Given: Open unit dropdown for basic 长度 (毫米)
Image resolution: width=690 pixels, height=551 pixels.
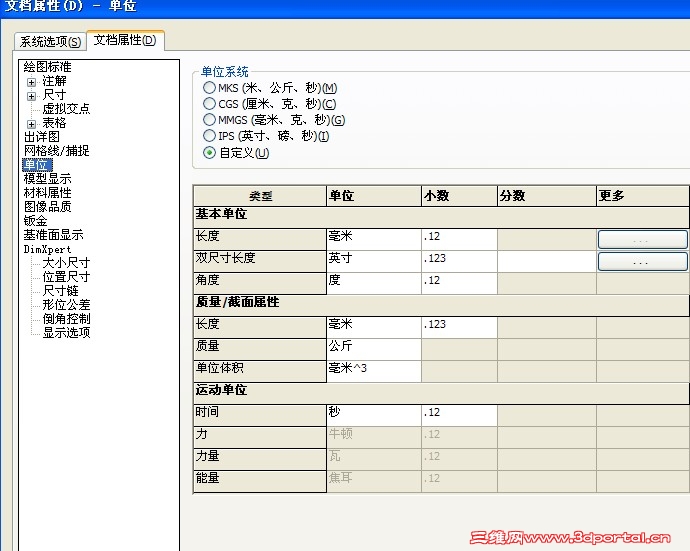Looking at the screenshot, I should (374, 239).
